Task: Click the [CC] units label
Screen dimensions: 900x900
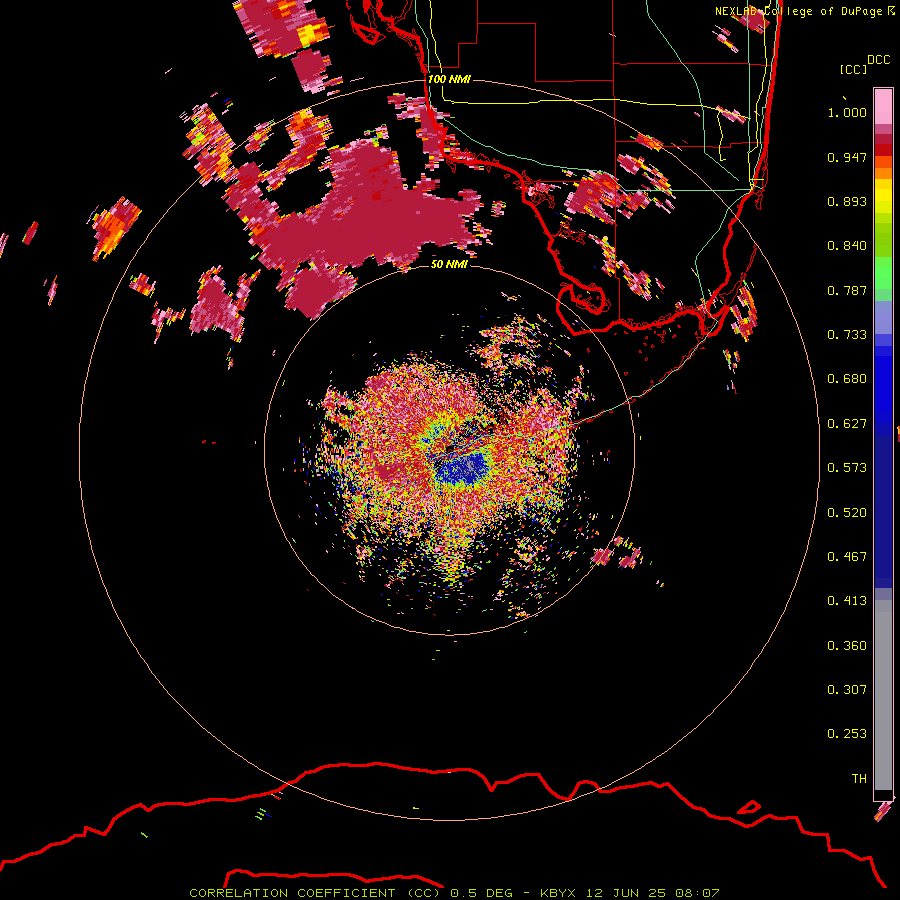Action: coord(853,69)
